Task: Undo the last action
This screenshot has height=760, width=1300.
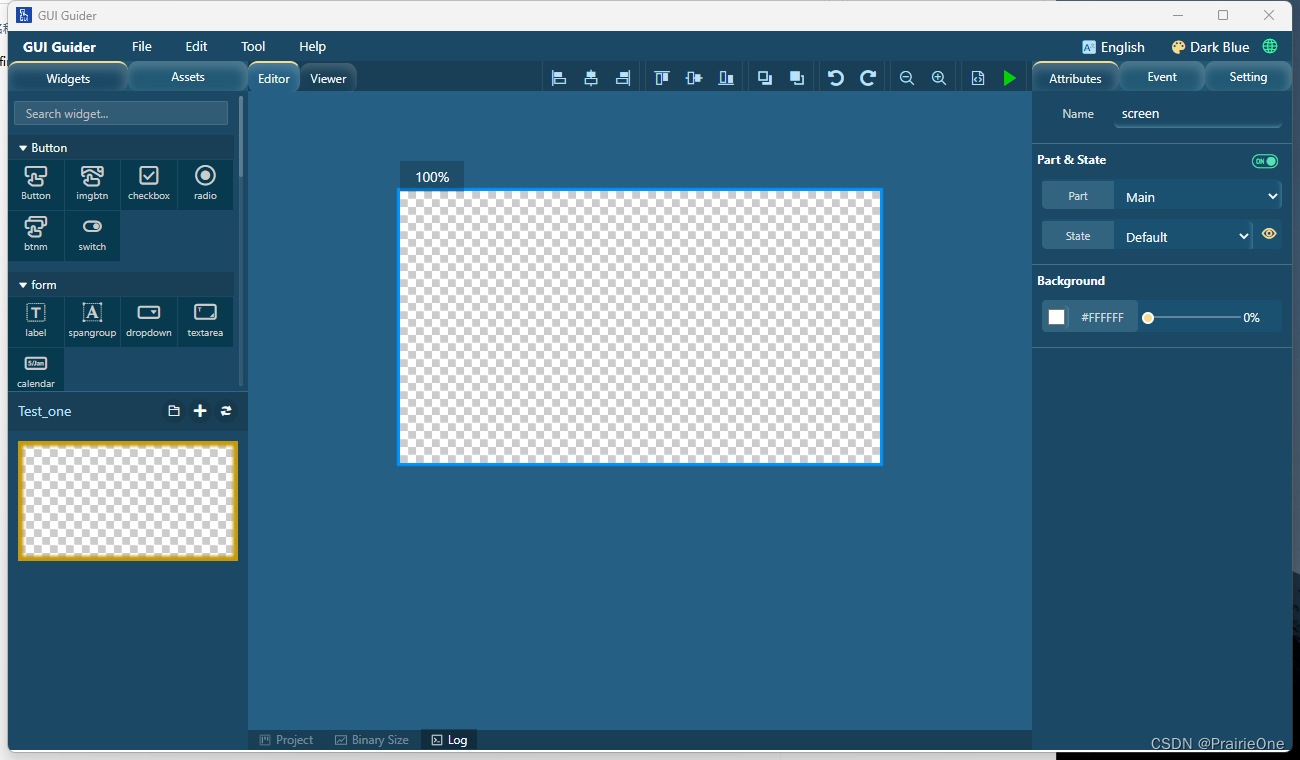Action: pyautogui.click(x=836, y=78)
